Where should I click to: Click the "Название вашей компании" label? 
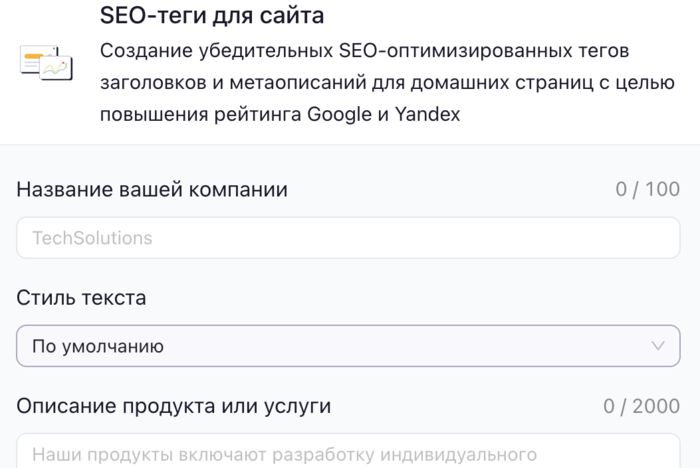tap(152, 189)
